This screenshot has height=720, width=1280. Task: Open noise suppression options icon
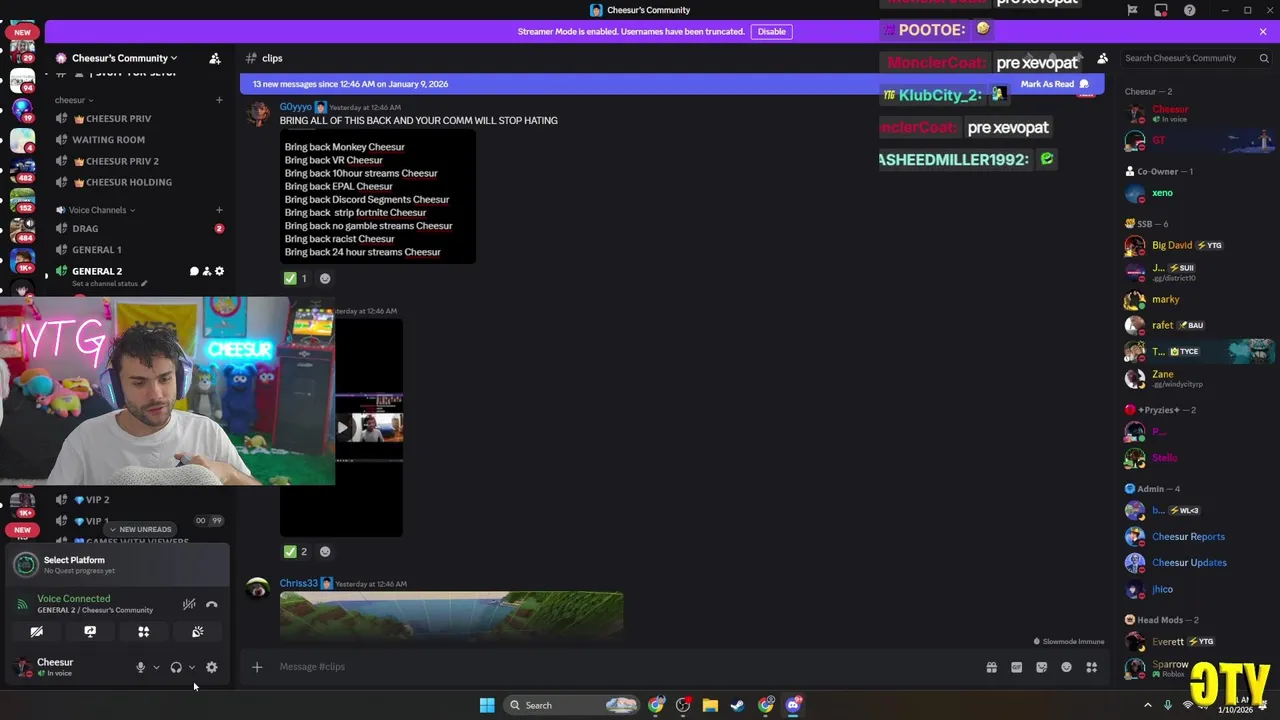click(x=189, y=604)
